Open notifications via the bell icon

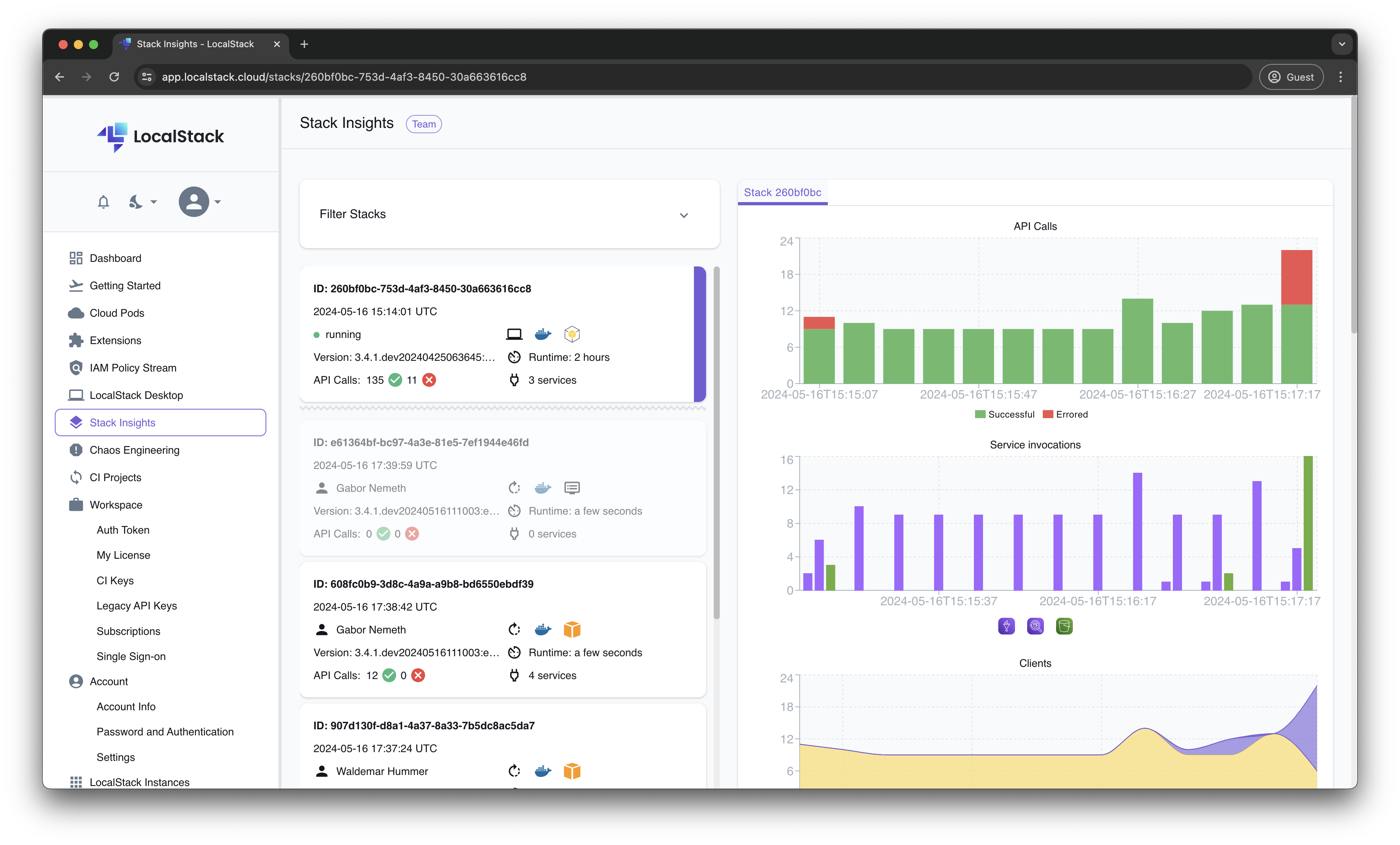(103, 201)
